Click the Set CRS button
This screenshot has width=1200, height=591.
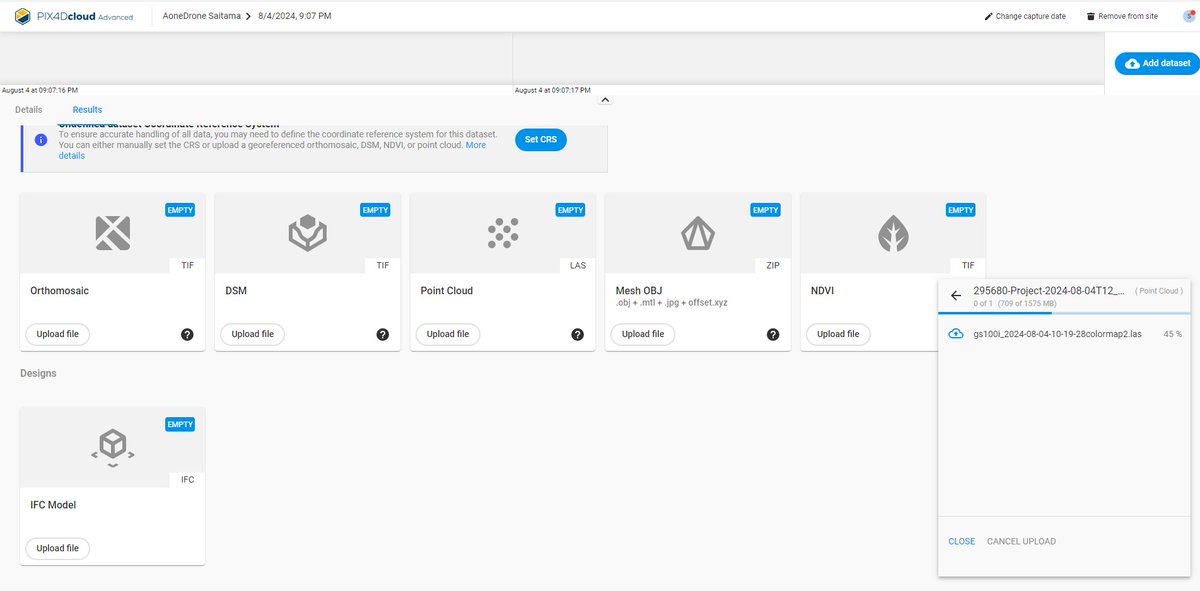click(540, 140)
